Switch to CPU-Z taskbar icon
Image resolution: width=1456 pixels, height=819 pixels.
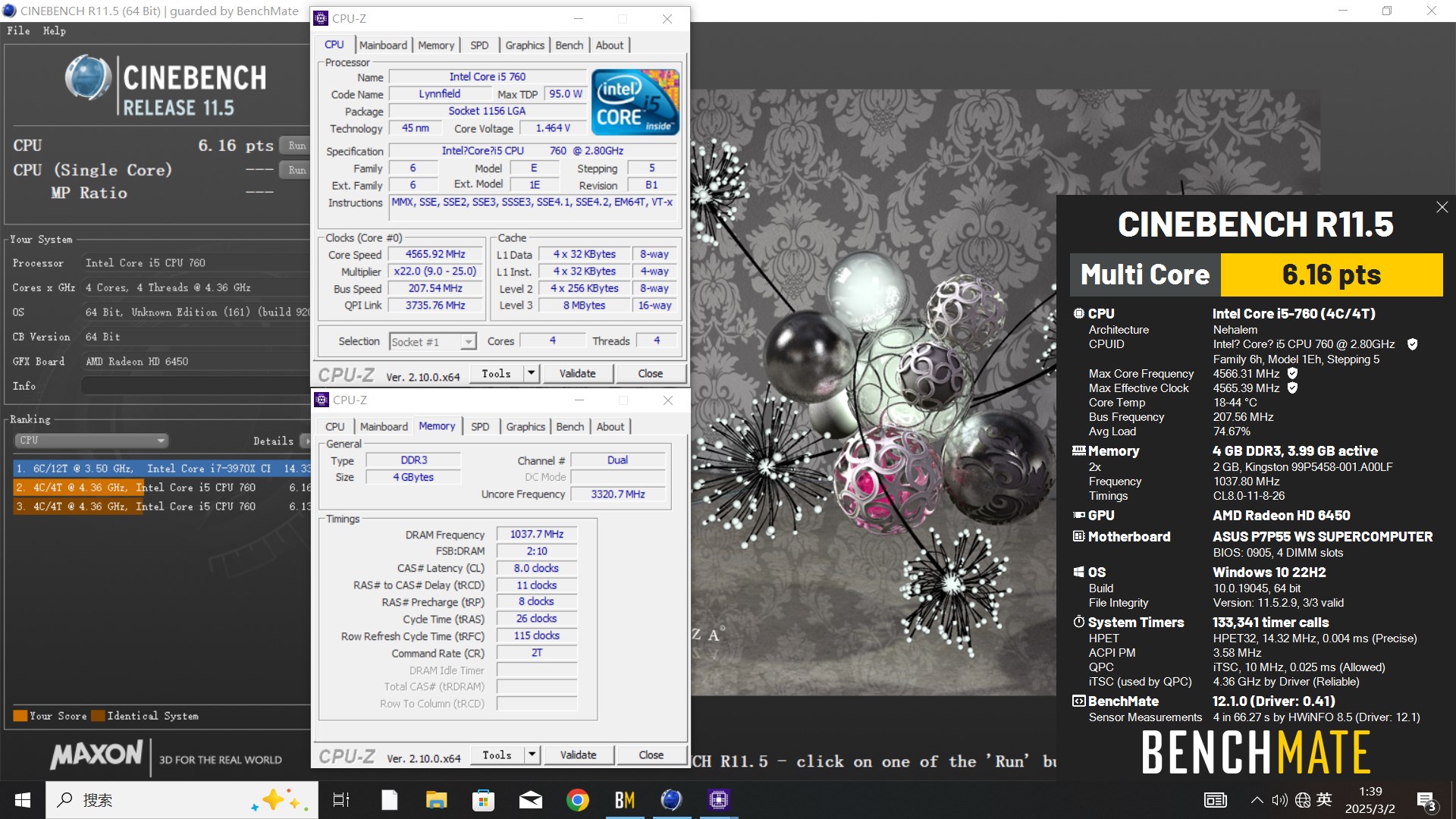tap(719, 800)
